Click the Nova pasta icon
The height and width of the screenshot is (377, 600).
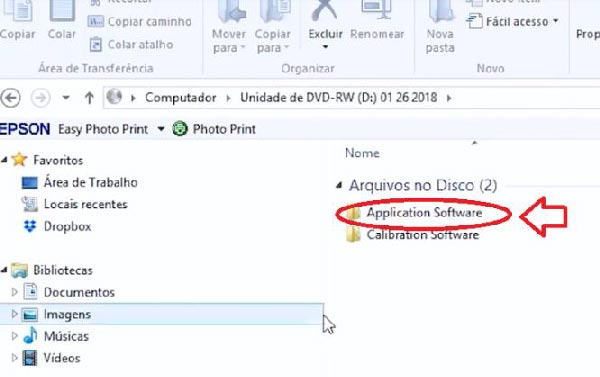[x=440, y=11]
